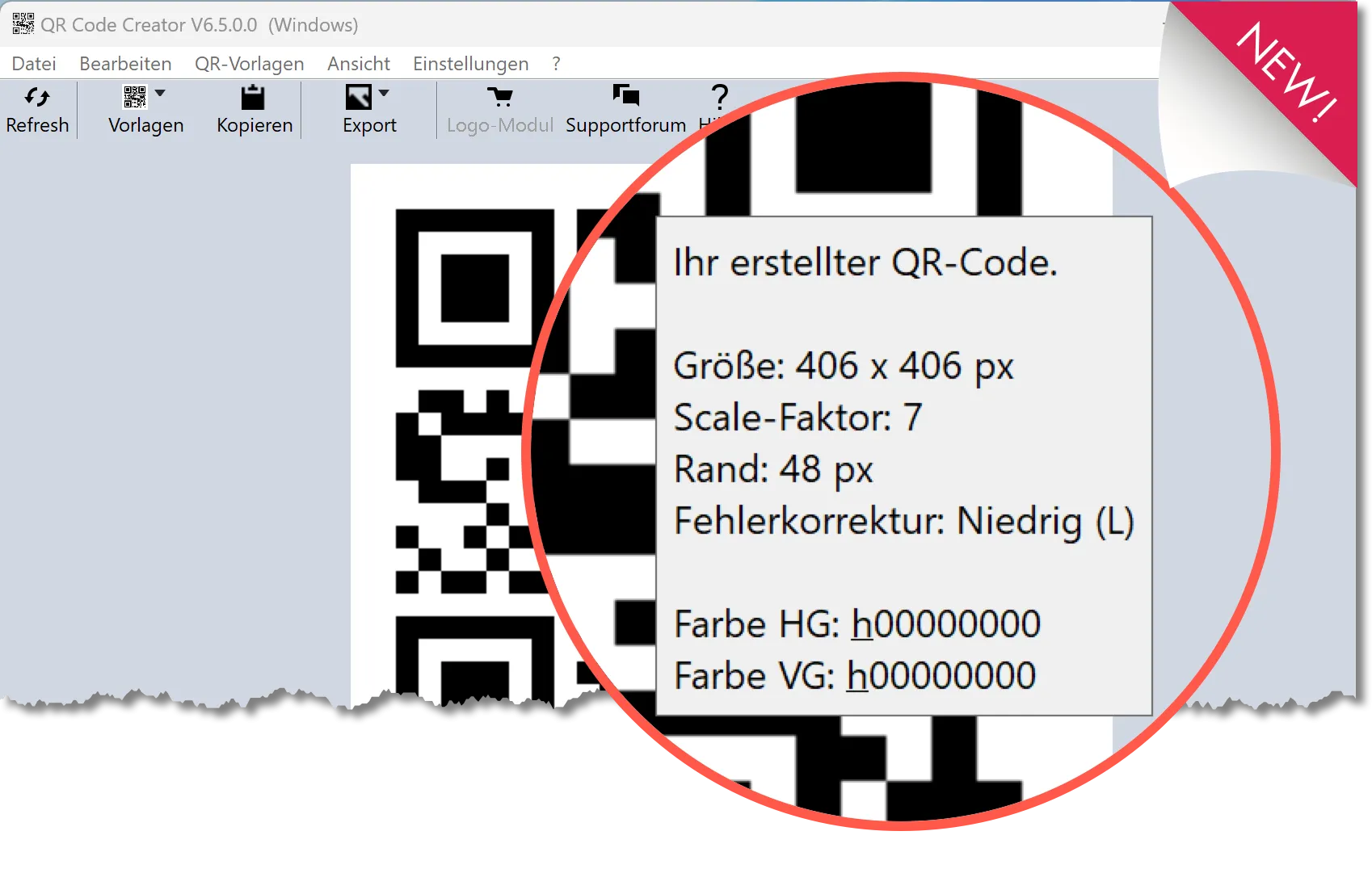Image resolution: width=1372 pixels, height=890 pixels.
Task: Click the Farbe HG color value
Action: (x=945, y=624)
